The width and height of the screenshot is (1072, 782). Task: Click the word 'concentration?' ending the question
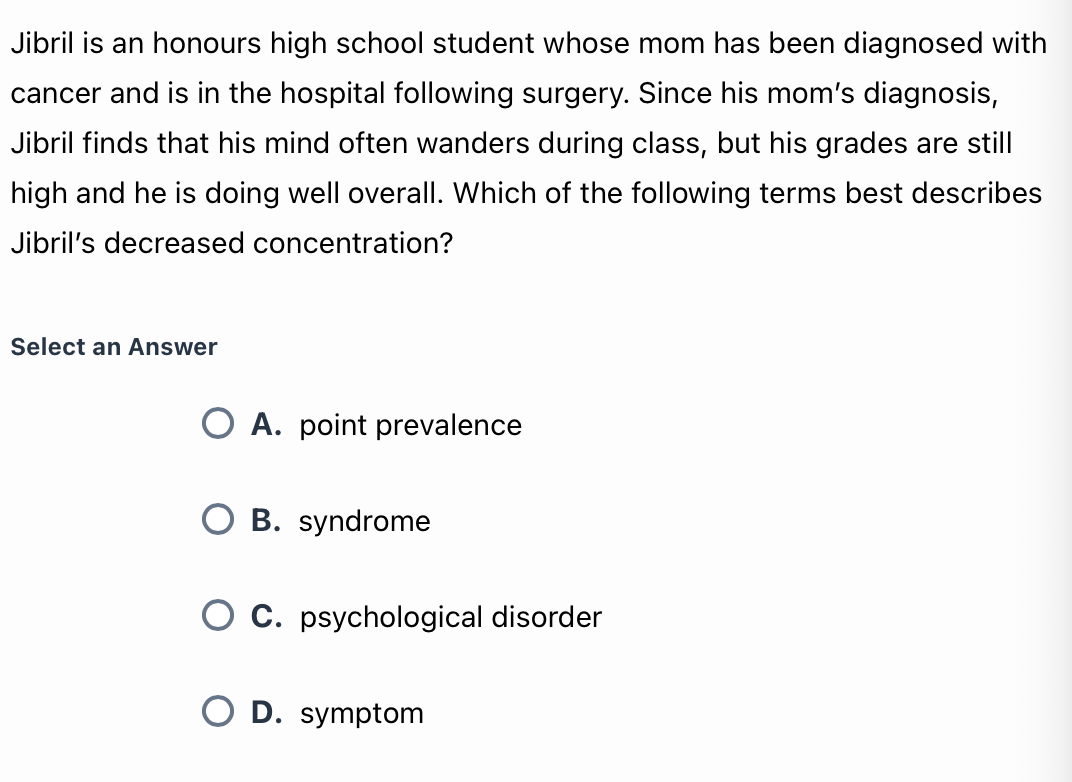coord(353,243)
